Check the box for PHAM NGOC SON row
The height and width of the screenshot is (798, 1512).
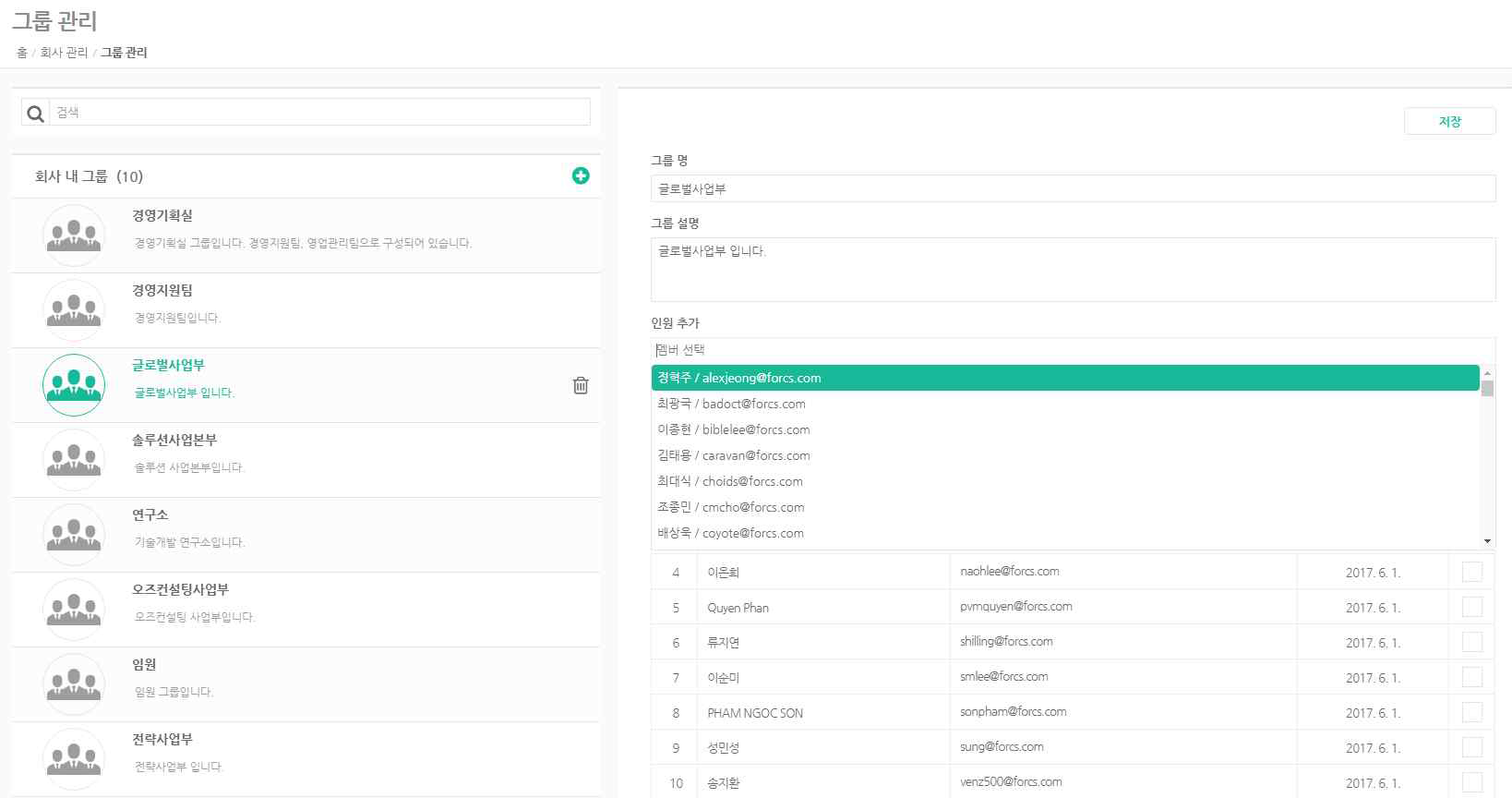[x=1472, y=712]
